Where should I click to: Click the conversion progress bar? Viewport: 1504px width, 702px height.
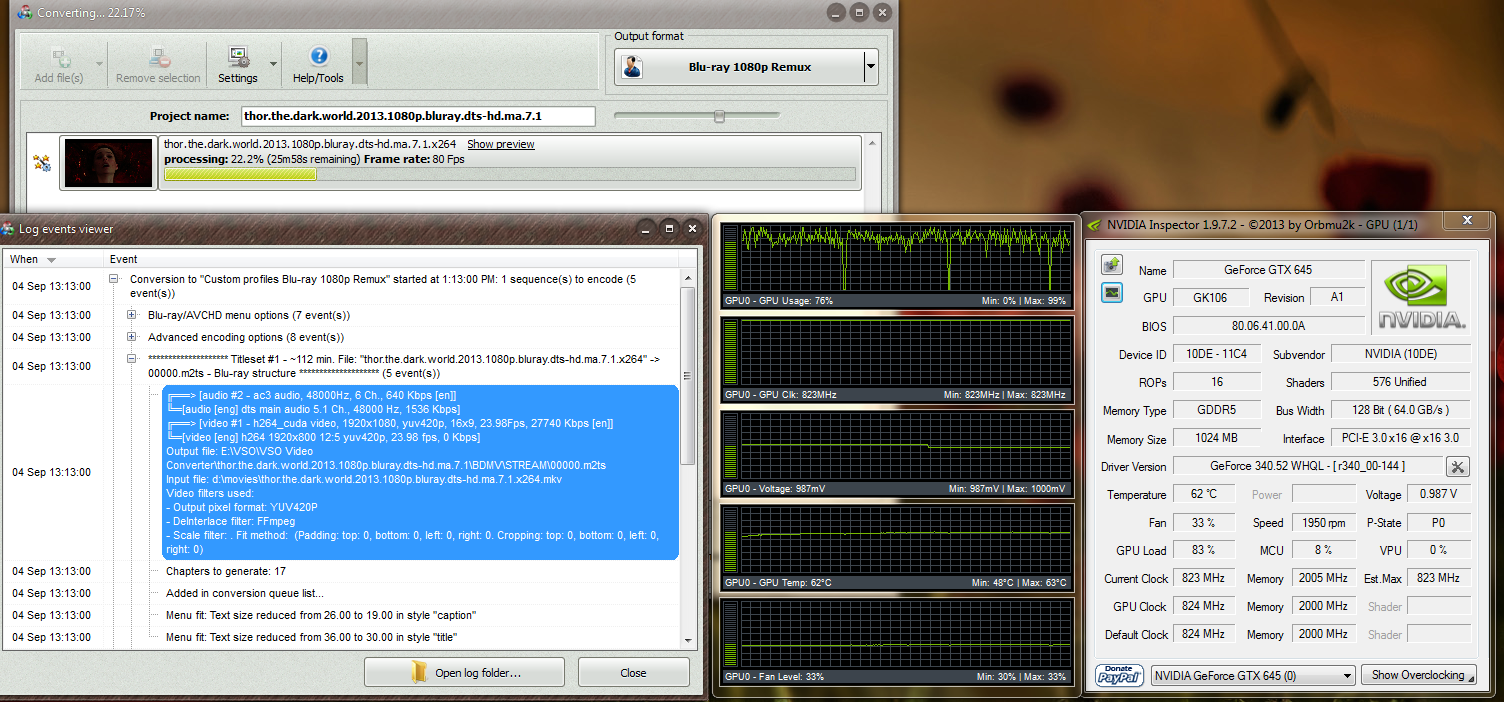tap(509, 174)
